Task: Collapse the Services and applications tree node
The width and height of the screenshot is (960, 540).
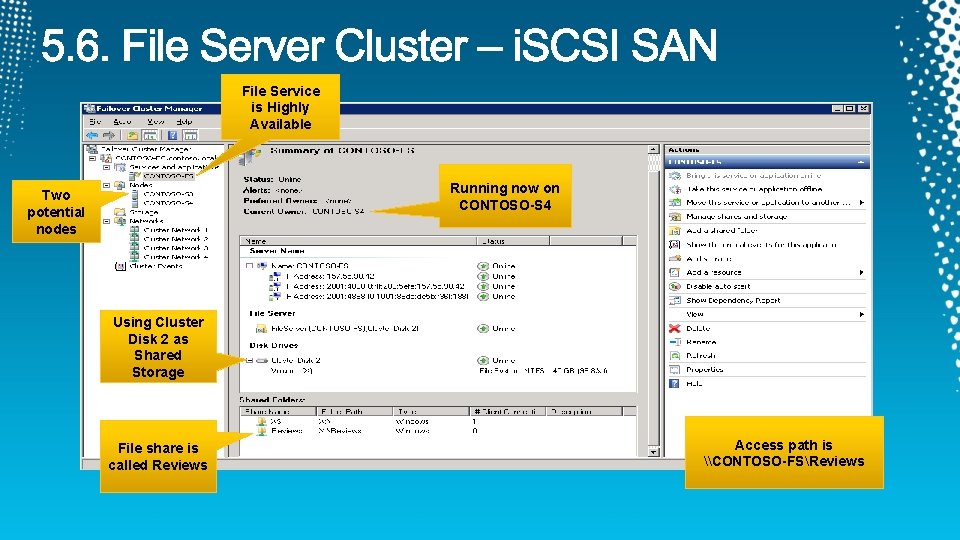Action: point(106,167)
